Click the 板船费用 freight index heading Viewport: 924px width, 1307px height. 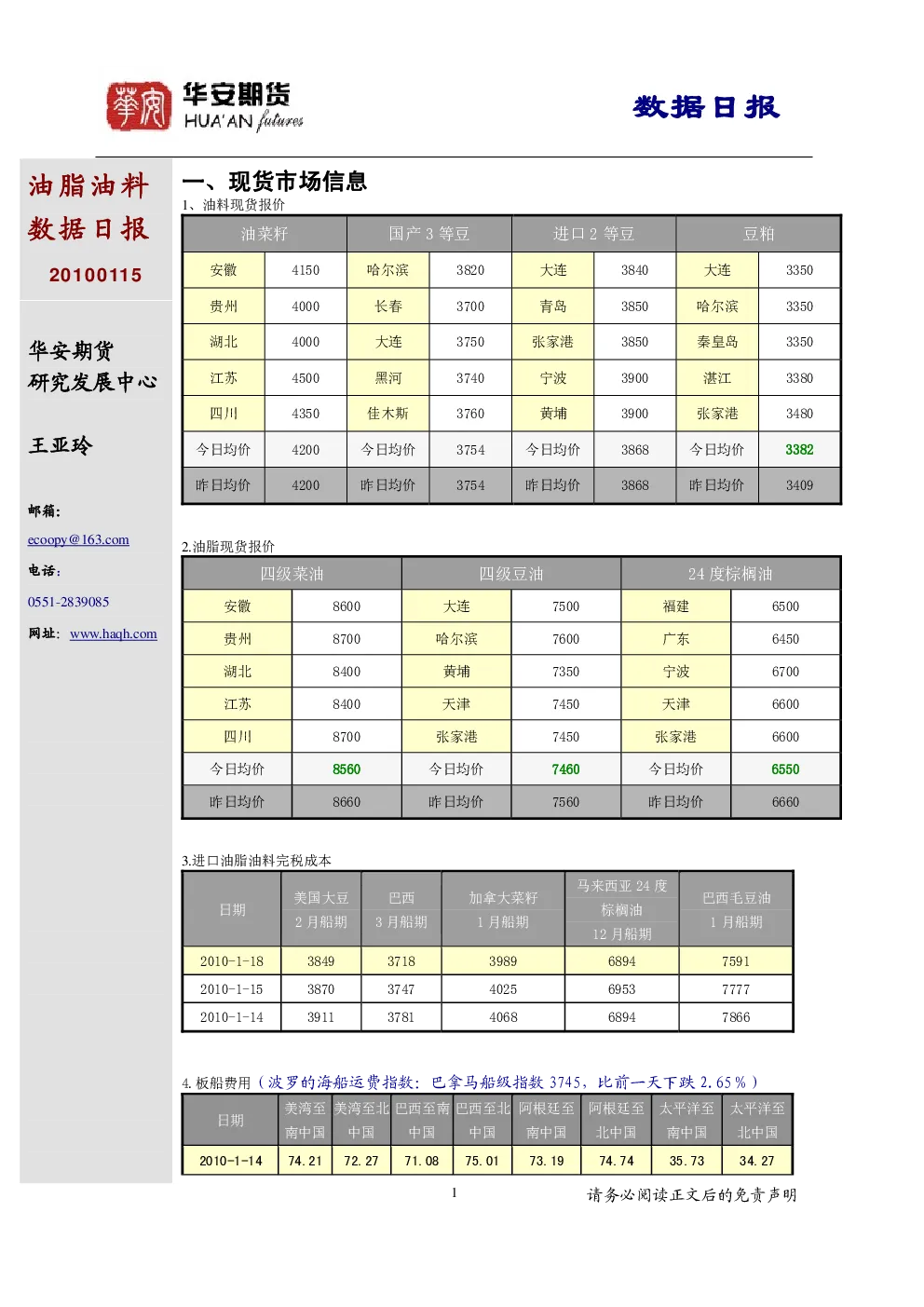469,1082
